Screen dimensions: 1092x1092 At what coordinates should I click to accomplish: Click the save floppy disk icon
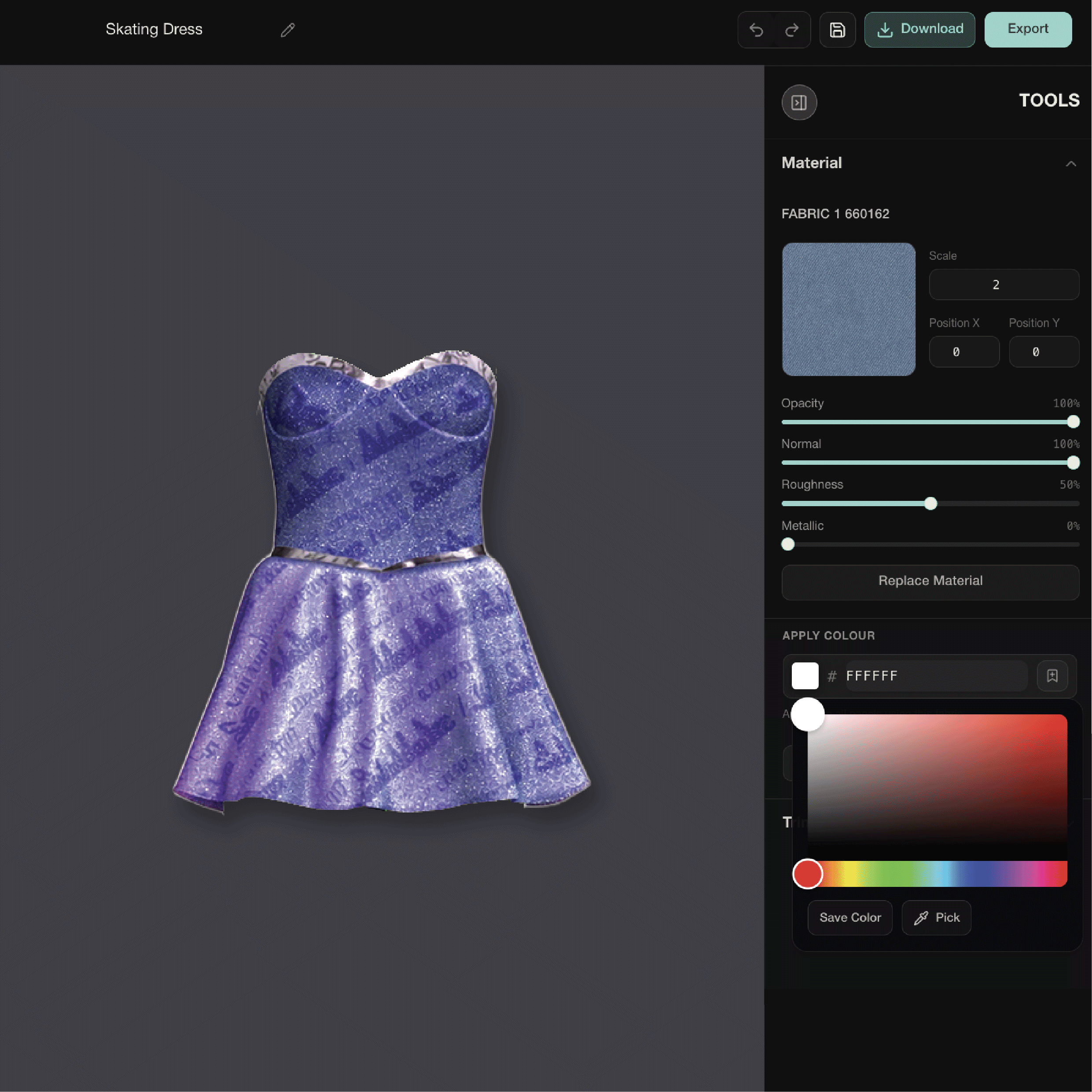pos(837,30)
